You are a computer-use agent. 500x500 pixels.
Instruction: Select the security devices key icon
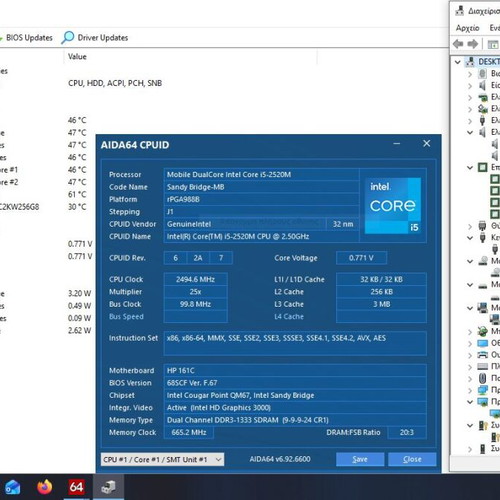pos(483,425)
